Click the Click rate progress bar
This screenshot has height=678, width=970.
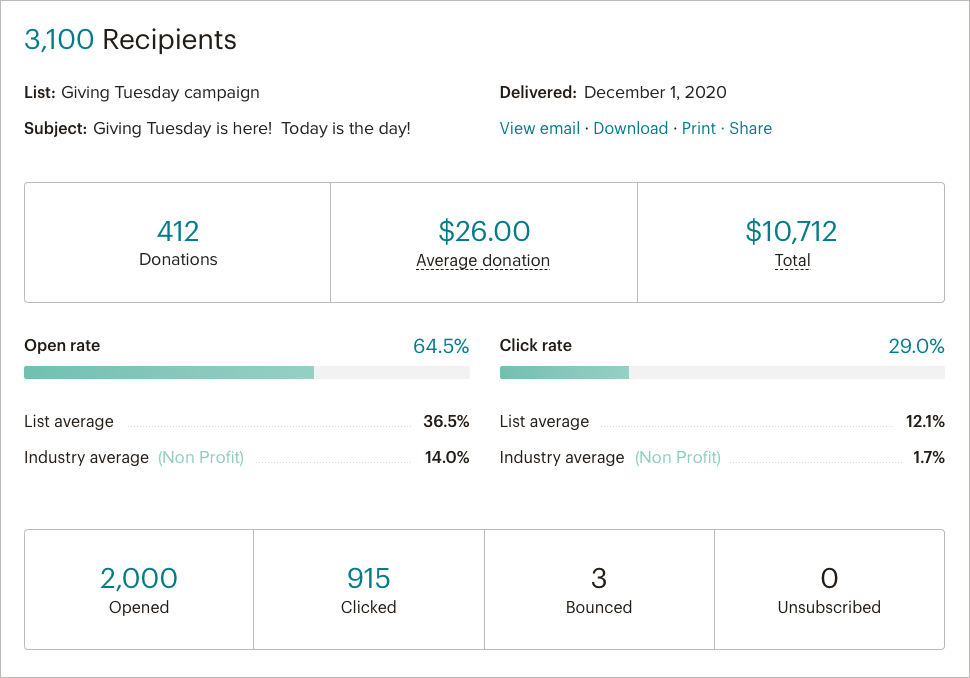pyautogui.click(x=721, y=372)
